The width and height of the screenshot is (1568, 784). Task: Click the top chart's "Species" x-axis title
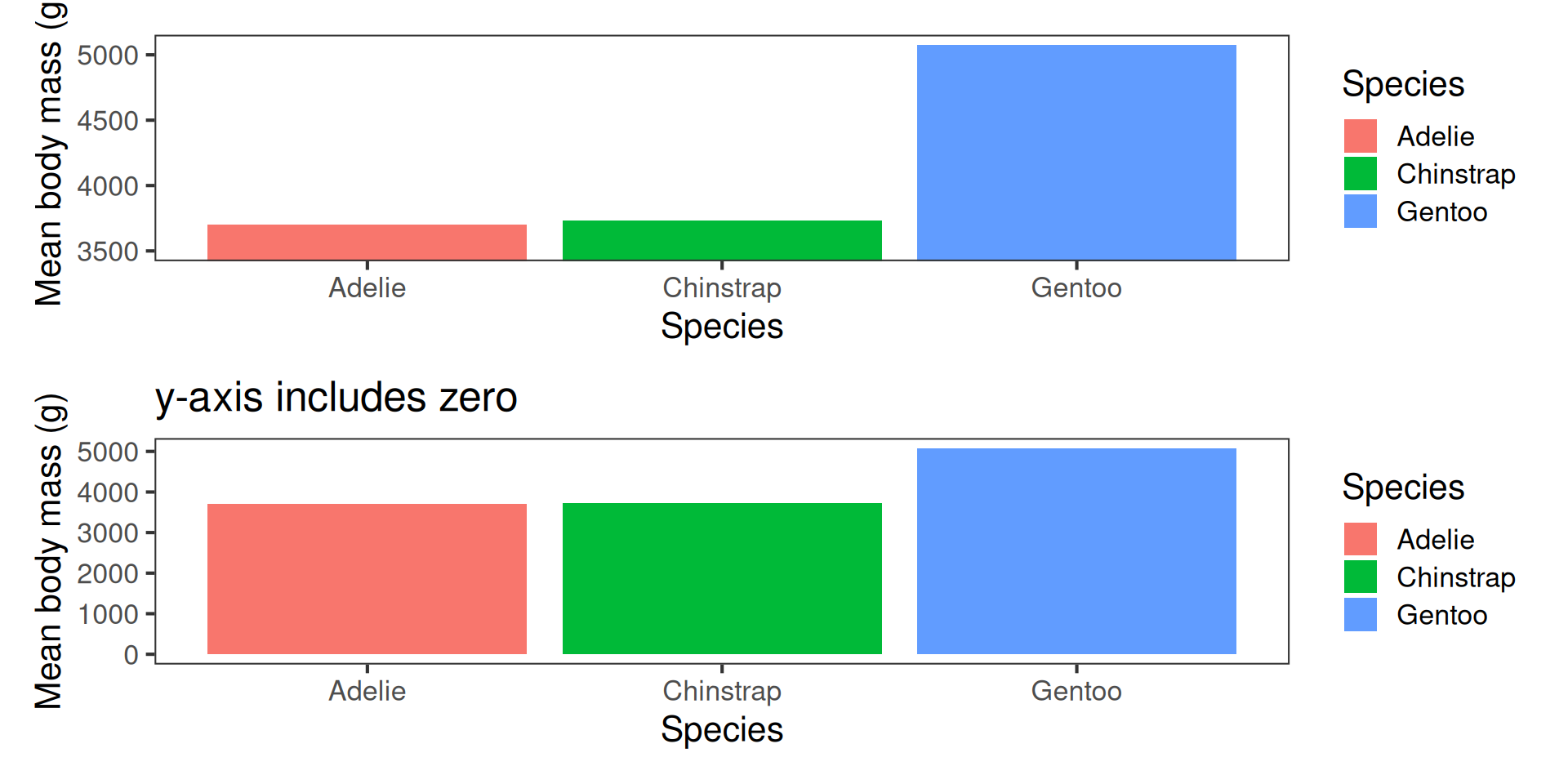coord(722,327)
